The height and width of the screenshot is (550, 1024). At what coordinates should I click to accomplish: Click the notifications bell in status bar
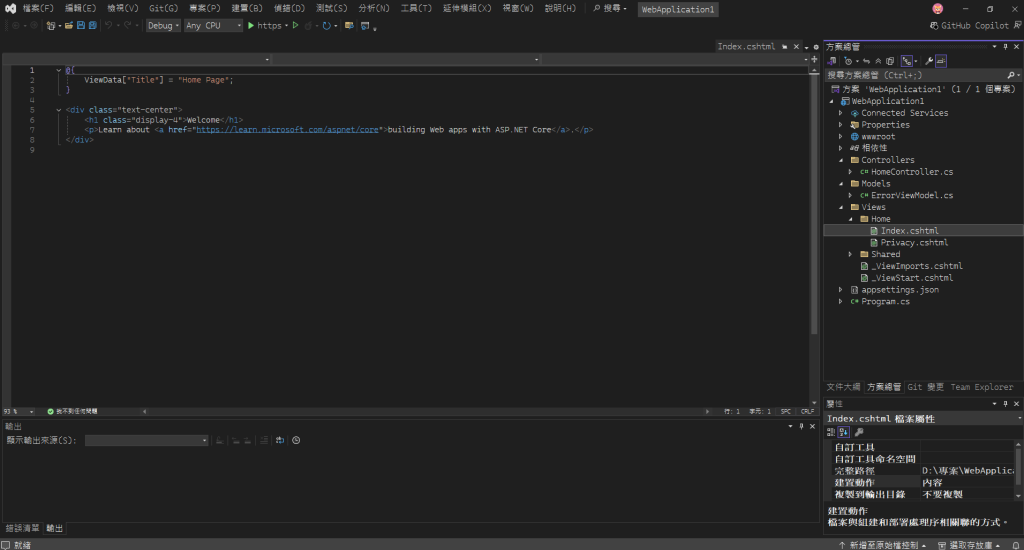1016,545
